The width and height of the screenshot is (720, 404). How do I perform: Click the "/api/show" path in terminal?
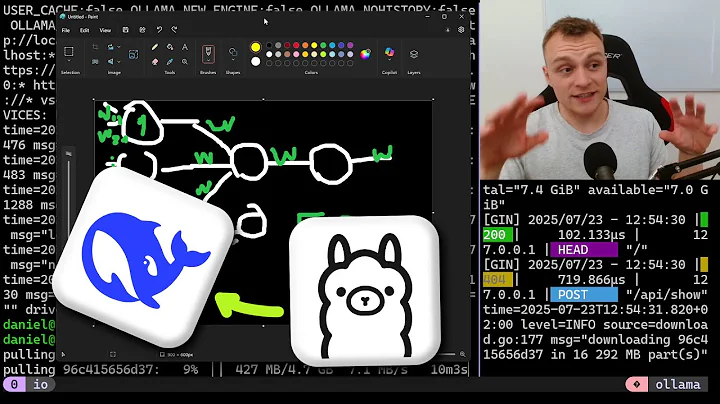(666, 294)
